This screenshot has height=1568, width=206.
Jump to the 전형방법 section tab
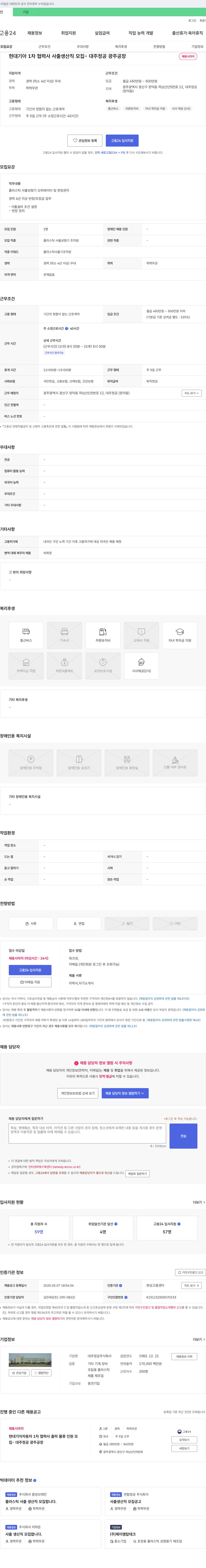click(x=159, y=47)
